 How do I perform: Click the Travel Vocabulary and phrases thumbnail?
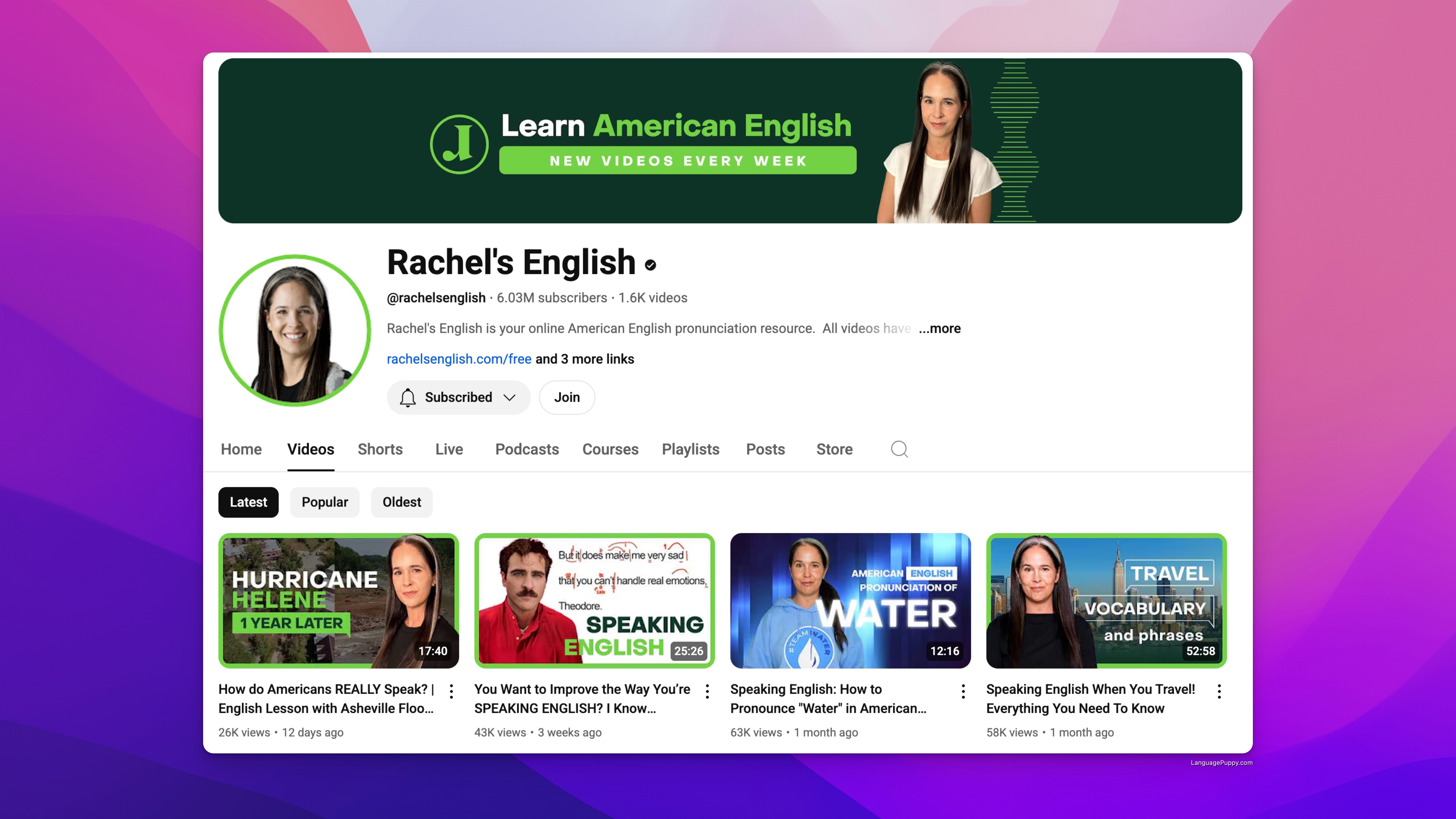pos(1107,600)
